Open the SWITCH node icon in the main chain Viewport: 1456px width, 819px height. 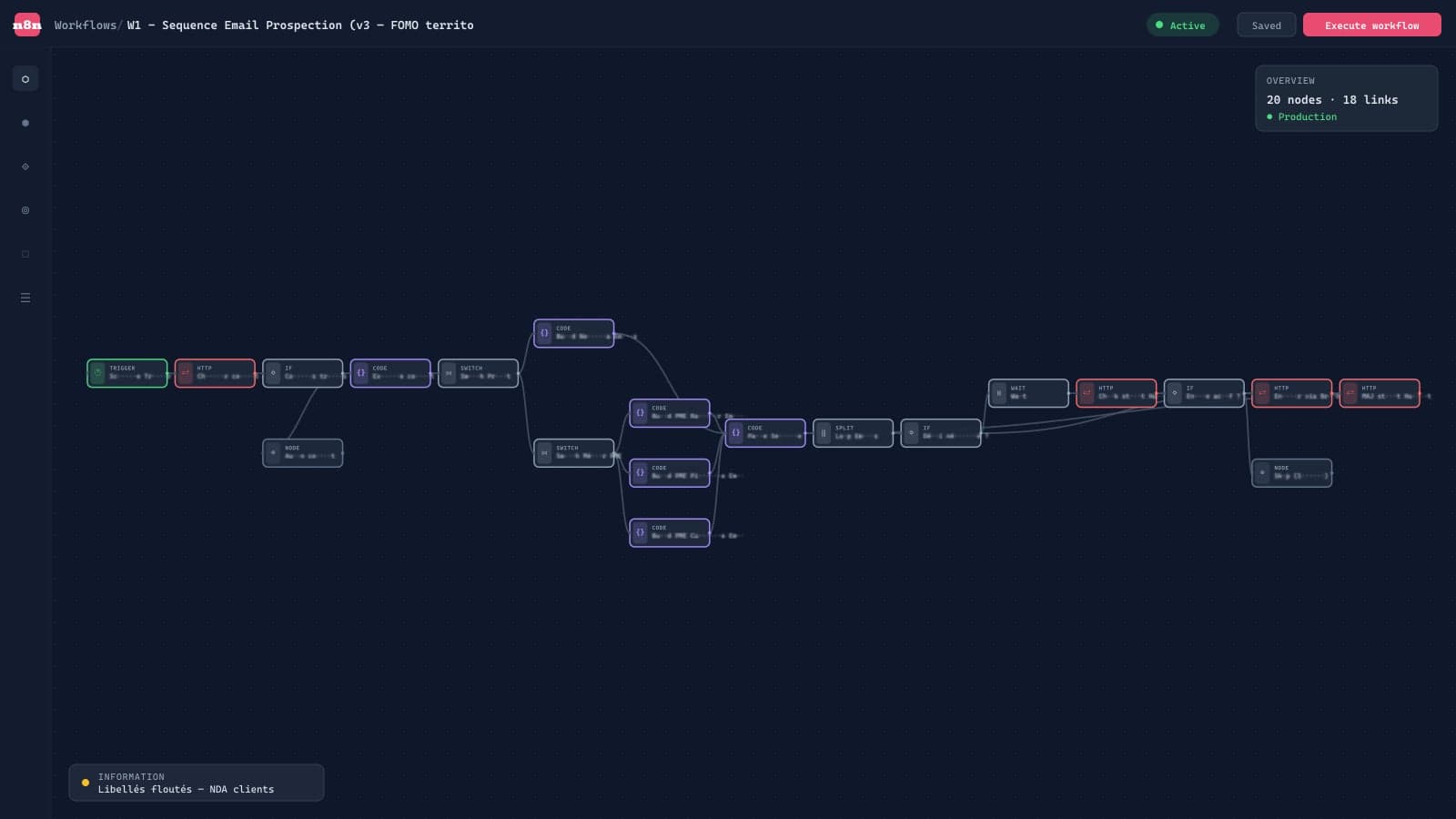(x=450, y=373)
